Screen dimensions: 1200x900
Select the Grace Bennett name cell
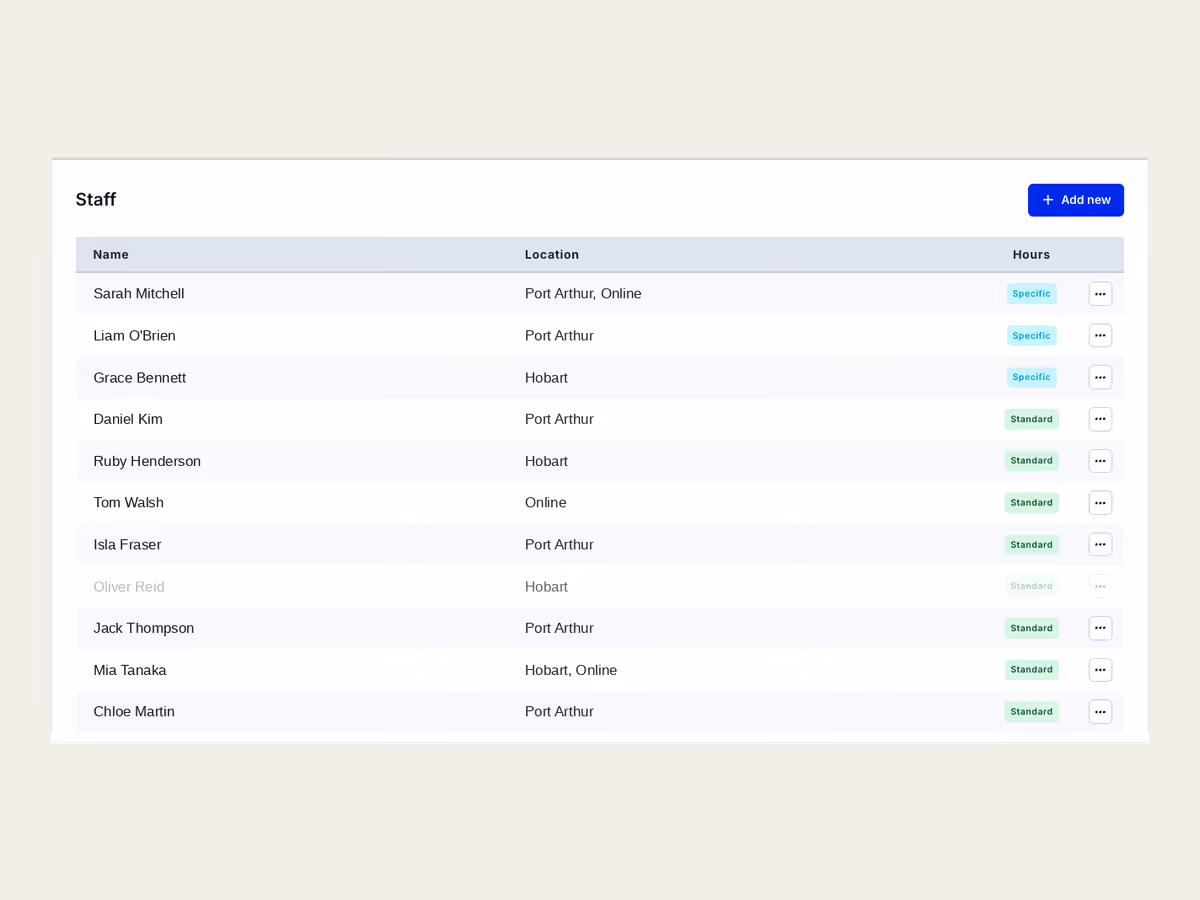point(140,378)
